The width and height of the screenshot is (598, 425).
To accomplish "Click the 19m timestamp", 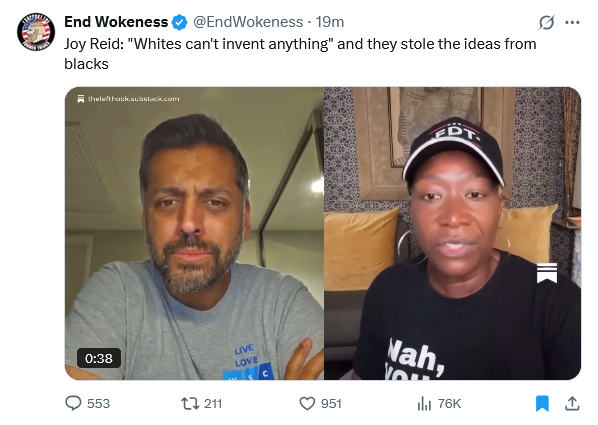I will (330, 22).
